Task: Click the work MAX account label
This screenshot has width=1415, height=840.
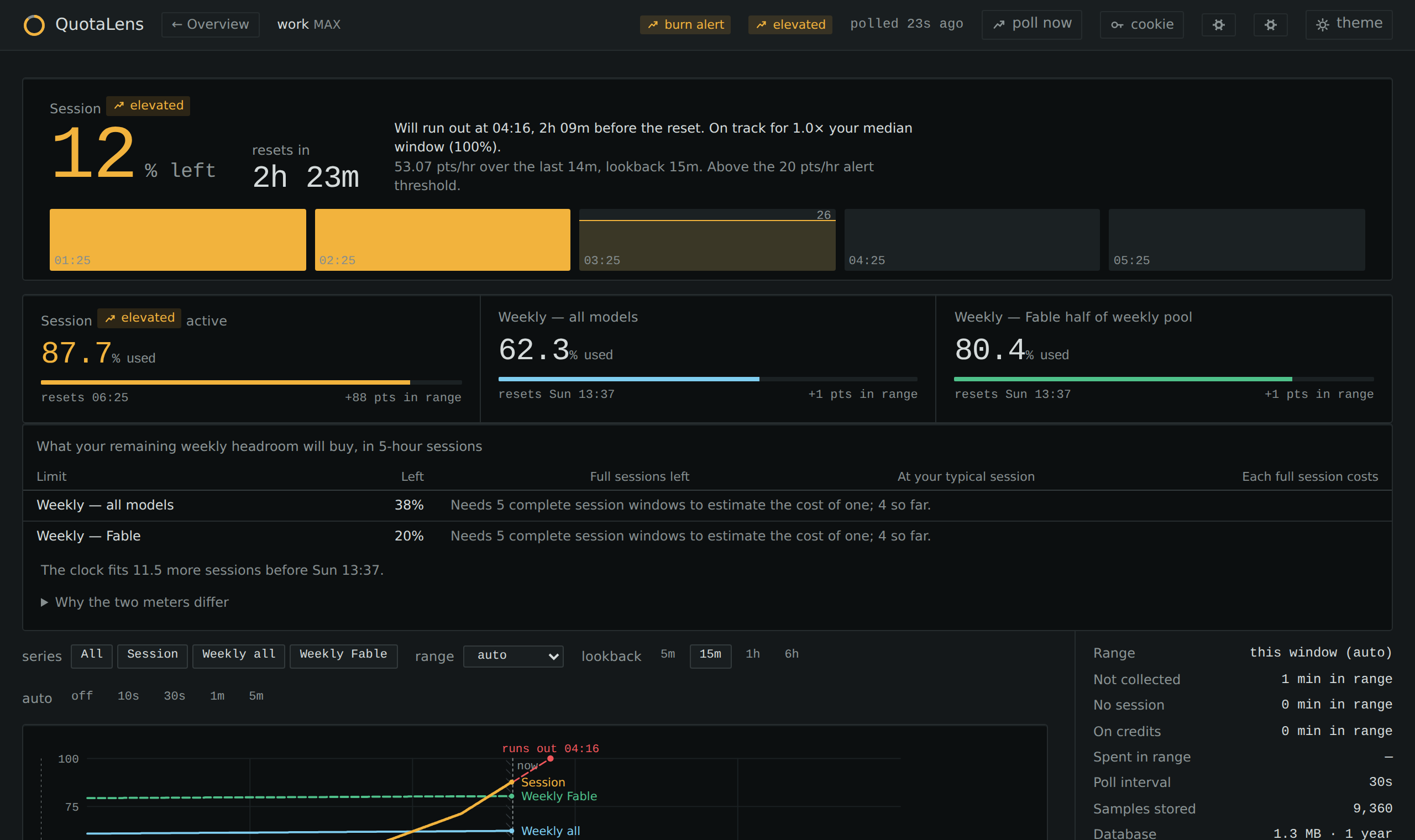Action: [x=309, y=24]
